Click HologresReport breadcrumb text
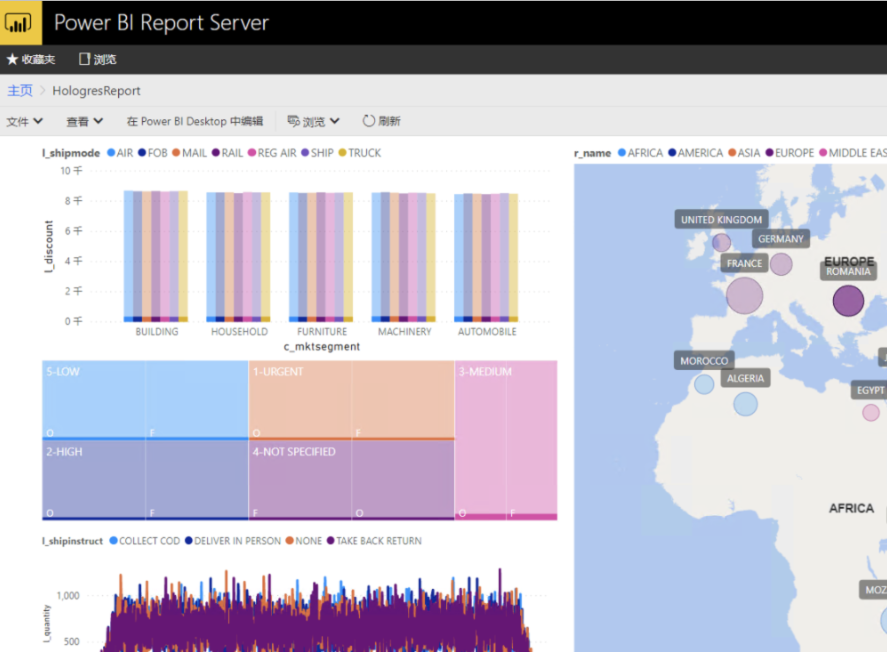Screen dimensions: 887x652 pyautogui.click(x=96, y=90)
